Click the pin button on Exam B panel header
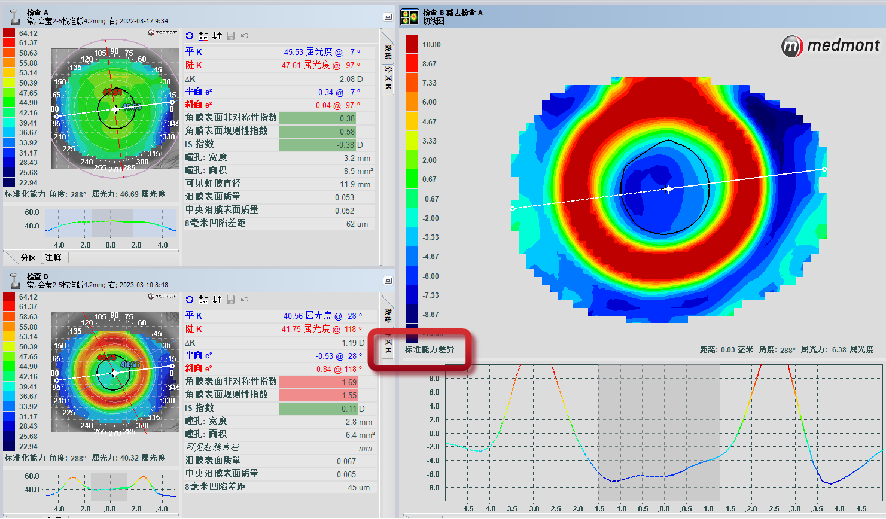The height and width of the screenshot is (519, 886). (x=388, y=281)
